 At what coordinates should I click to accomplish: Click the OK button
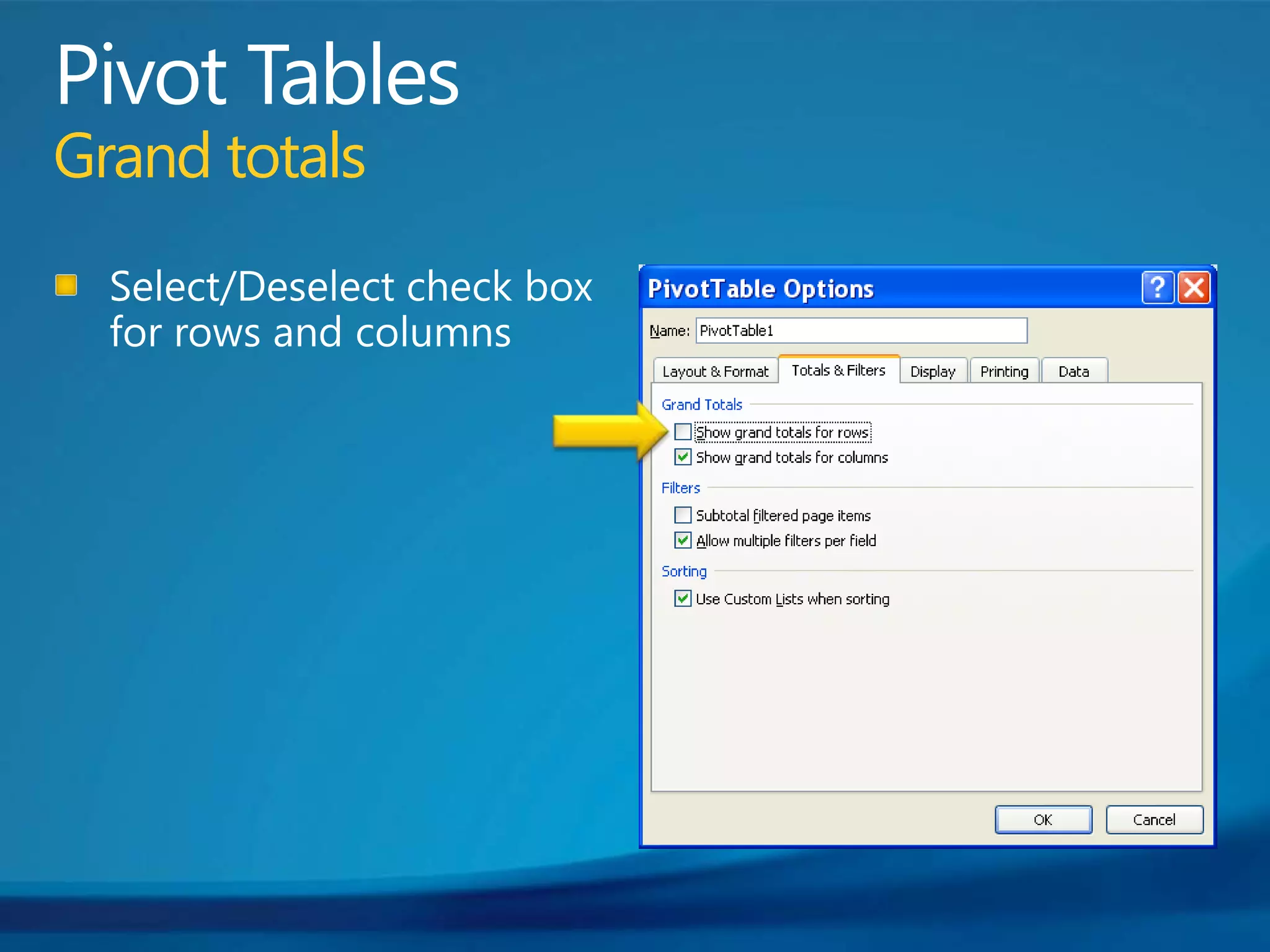pyautogui.click(x=1043, y=819)
